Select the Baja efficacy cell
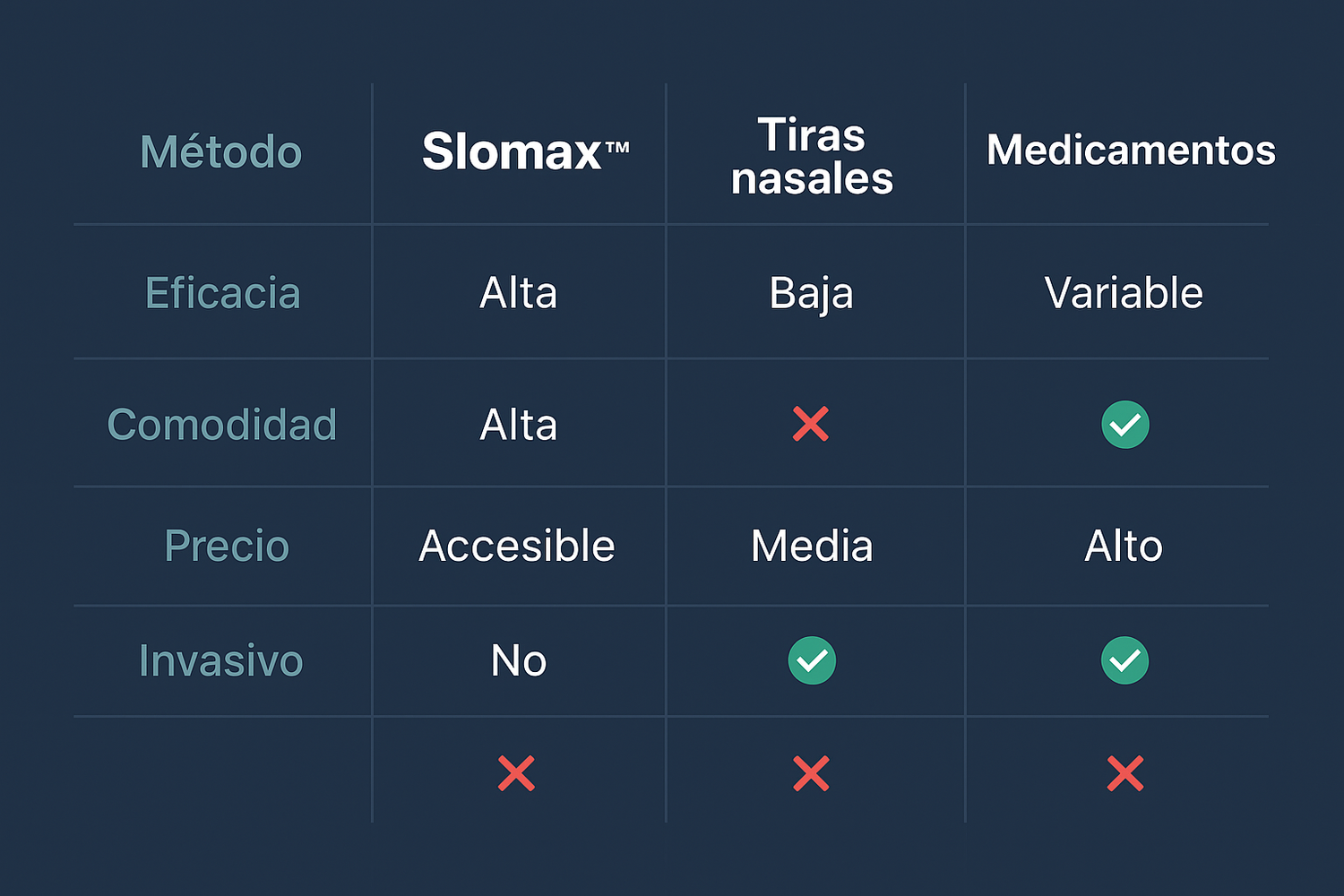1344x896 pixels. [x=811, y=294]
